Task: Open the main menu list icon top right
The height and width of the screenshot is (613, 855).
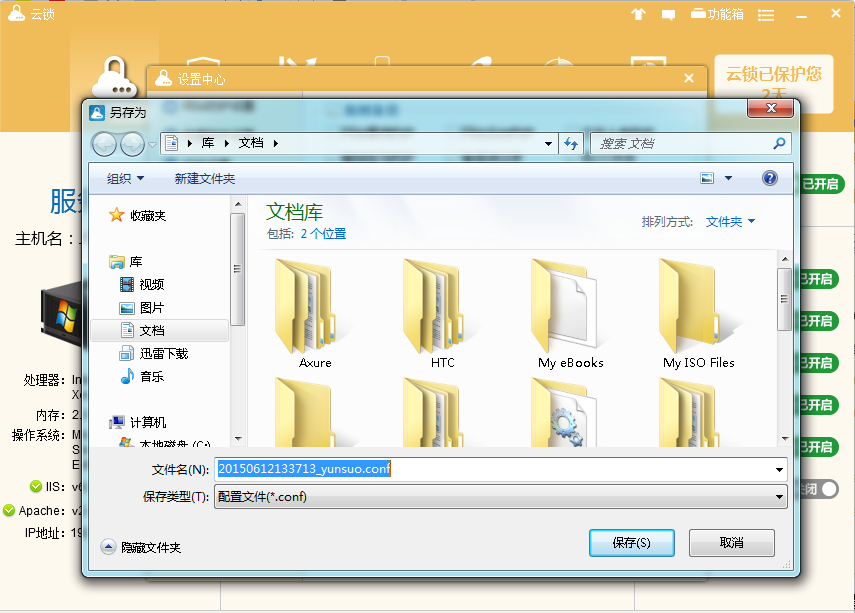Action: click(x=765, y=14)
